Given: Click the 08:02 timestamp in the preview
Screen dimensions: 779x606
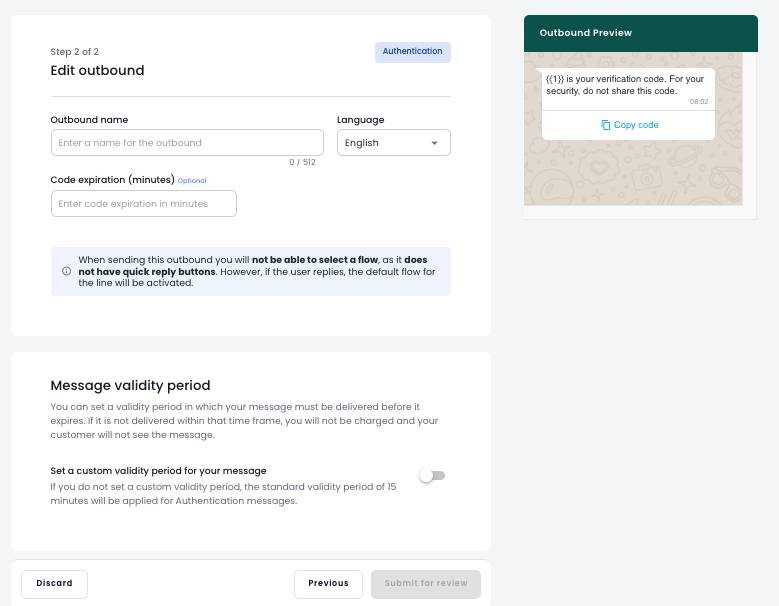Looking at the screenshot, I should [x=698, y=102].
